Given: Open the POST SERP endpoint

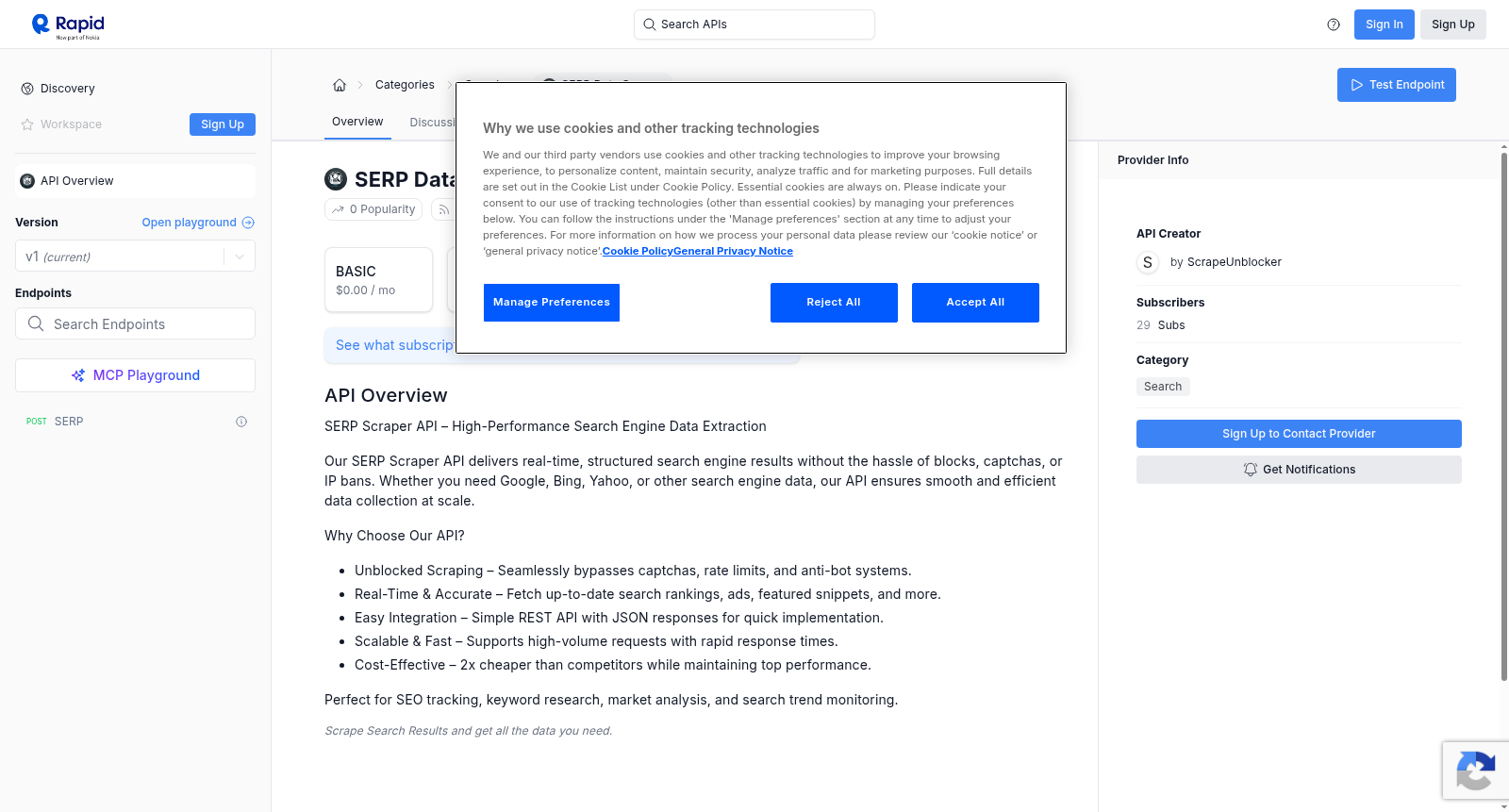Looking at the screenshot, I should click(135, 422).
